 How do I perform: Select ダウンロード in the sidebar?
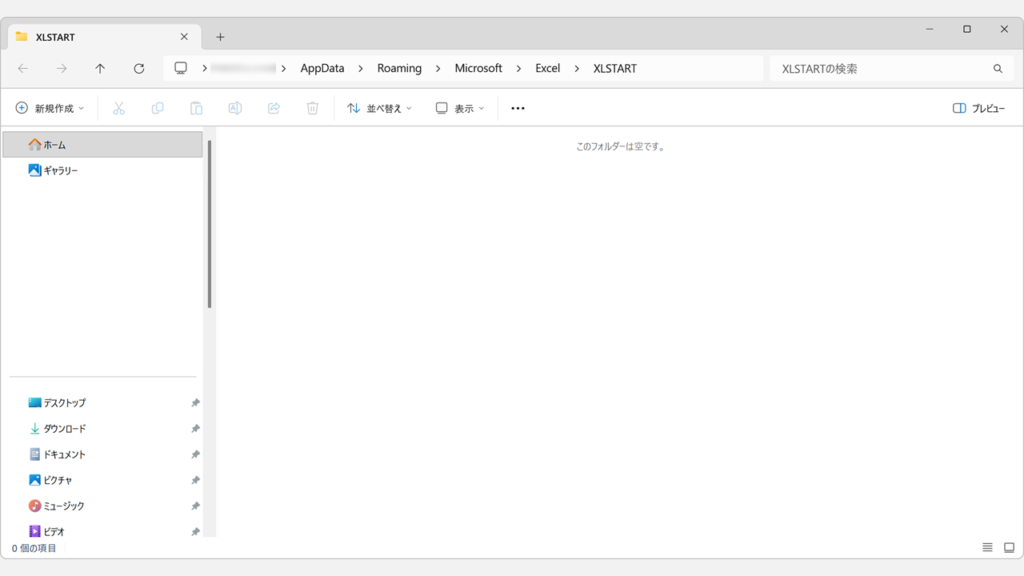pos(64,429)
